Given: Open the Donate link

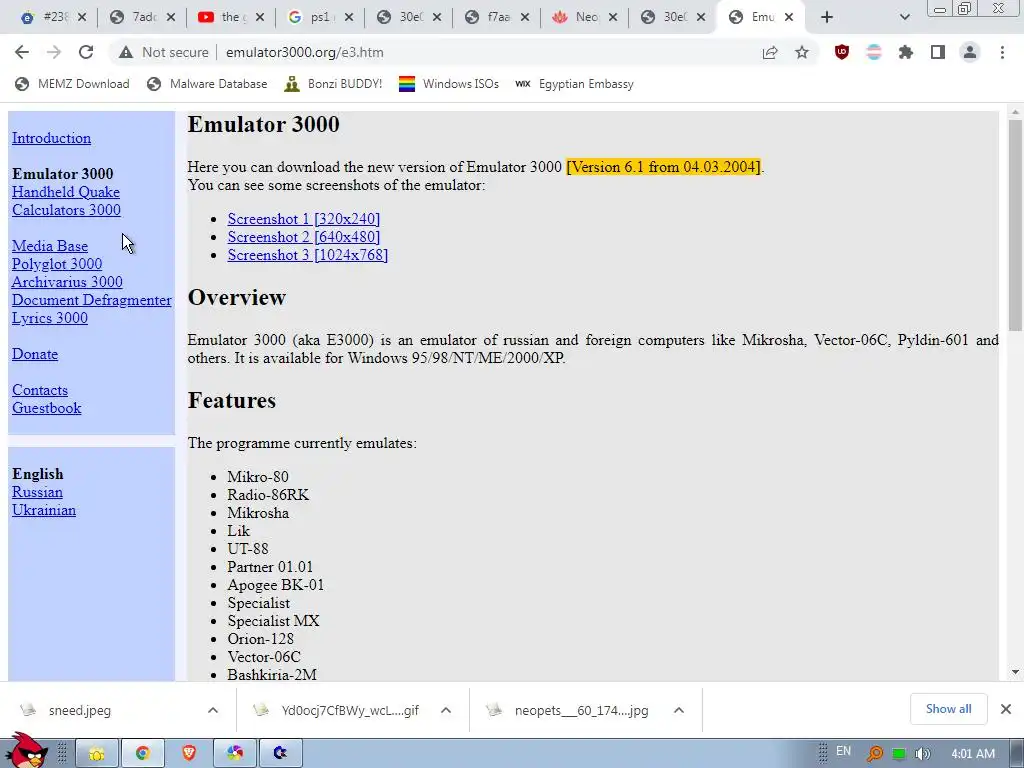Looking at the screenshot, I should [35, 354].
